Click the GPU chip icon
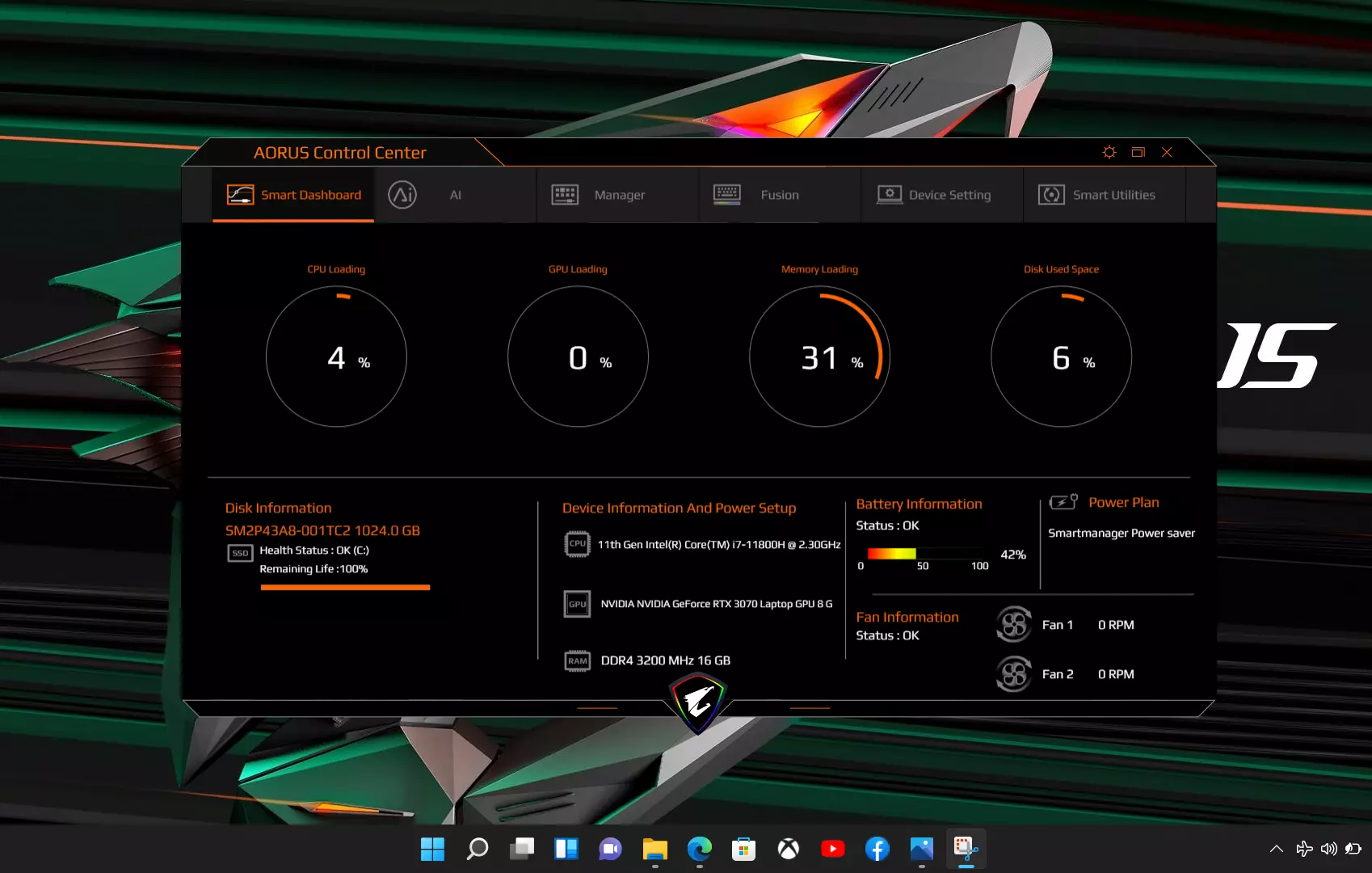Viewport: 1372px width, 873px height. coord(577,604)
